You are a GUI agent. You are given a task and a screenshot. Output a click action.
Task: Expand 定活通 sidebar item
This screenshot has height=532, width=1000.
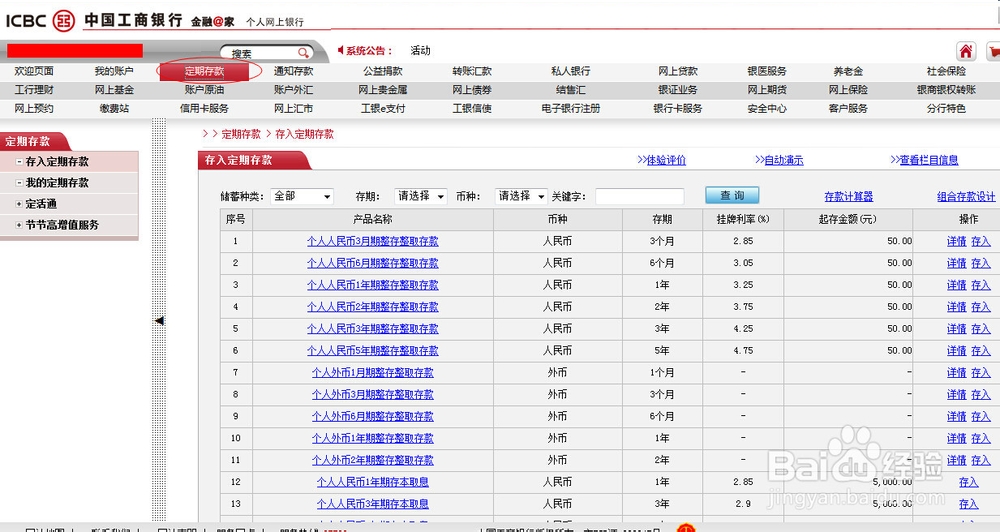pyautogui.click(x=19, y=204)
